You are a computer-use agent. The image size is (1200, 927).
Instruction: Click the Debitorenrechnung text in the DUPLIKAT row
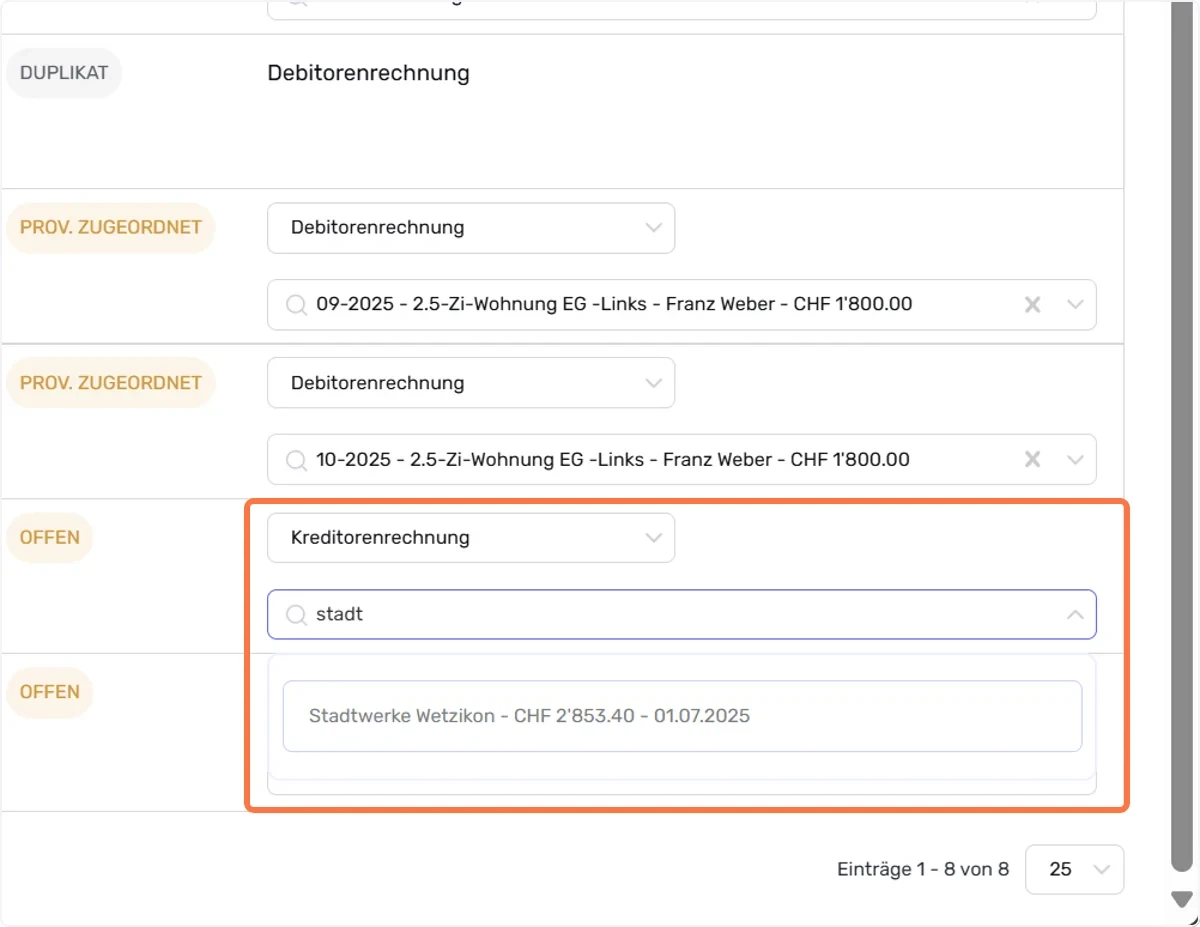(369, 73)
